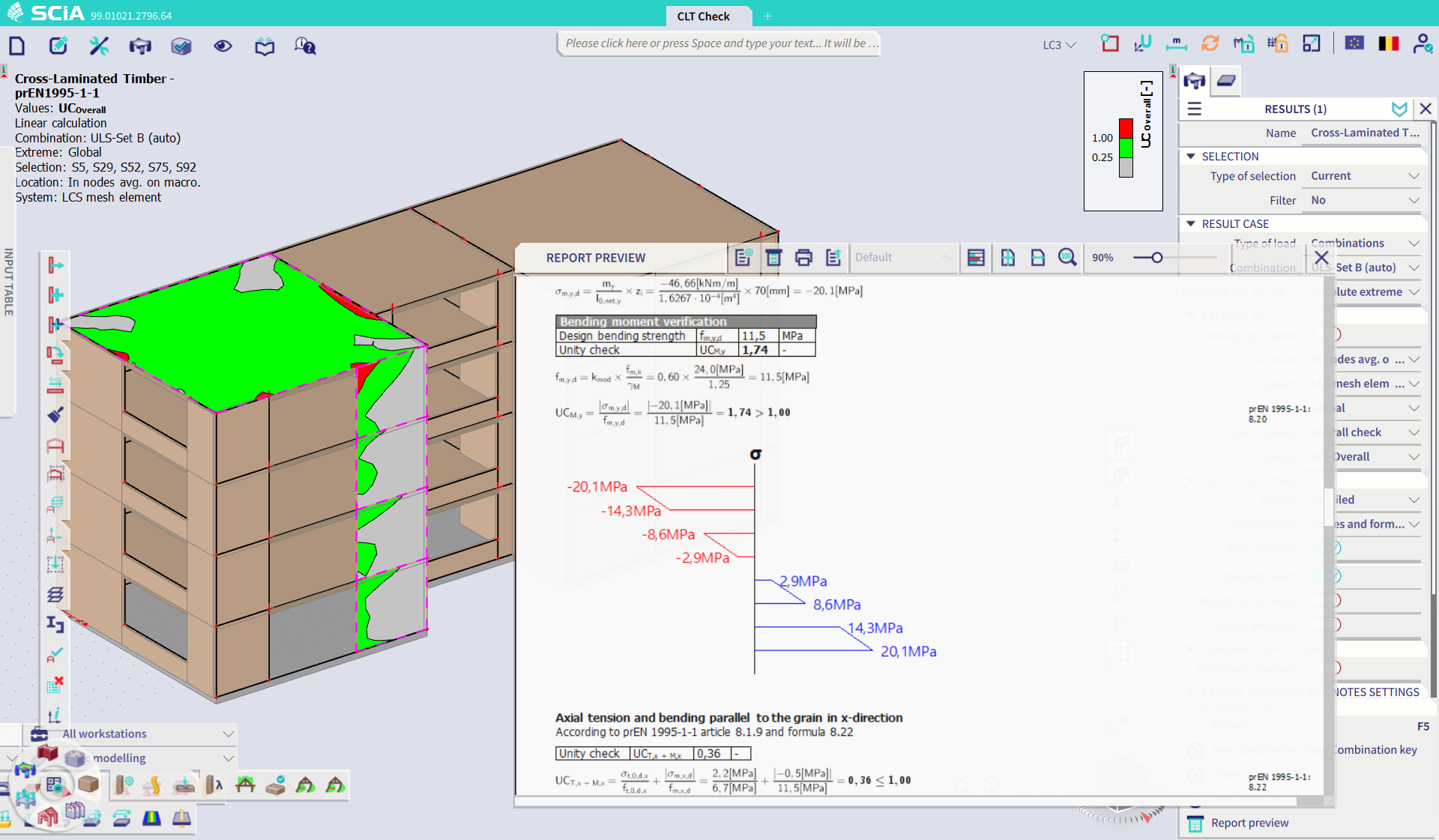The height and width of the screenshot is (840, 1439).
Task: Select the tools (wrench) icon in top toolbar
Action: [98, 46]
